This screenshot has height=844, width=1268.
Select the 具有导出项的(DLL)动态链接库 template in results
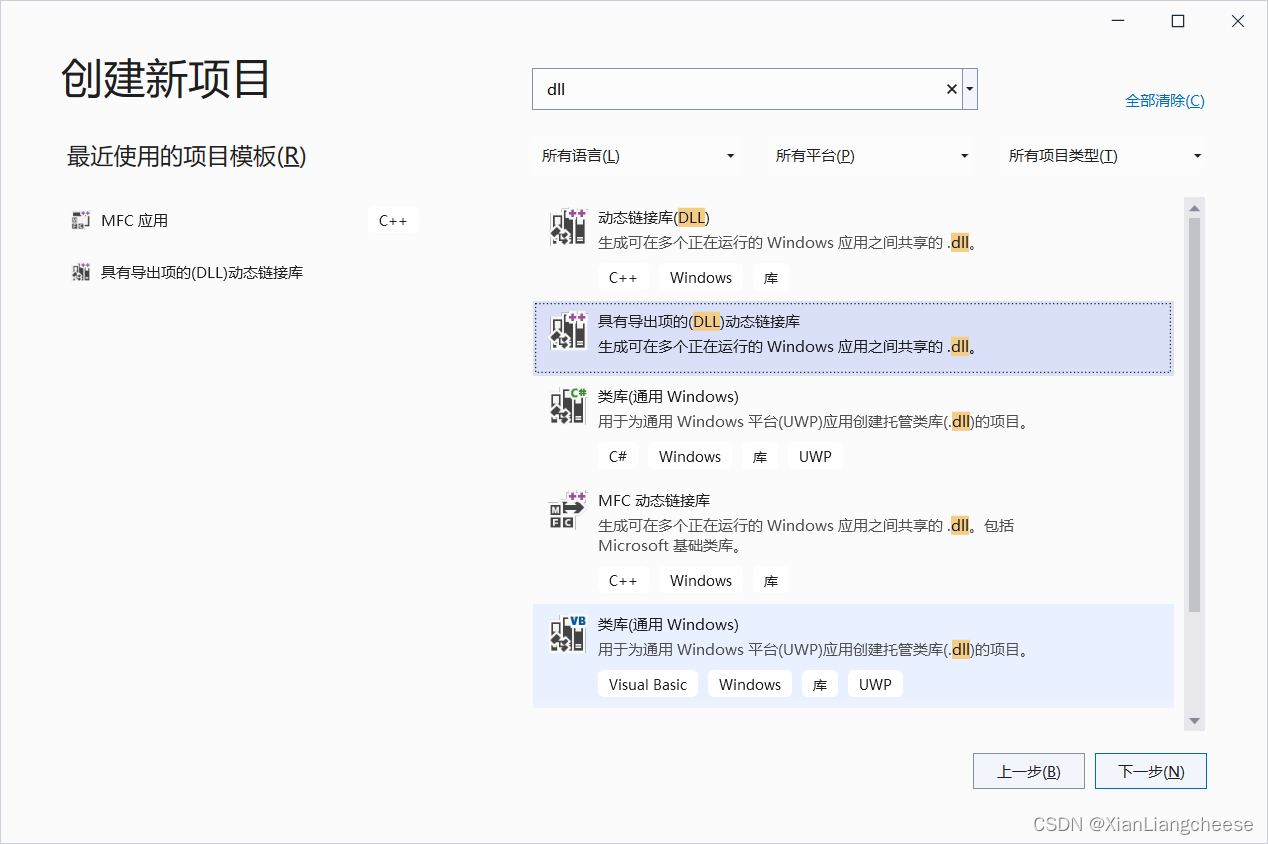(853, 338)
